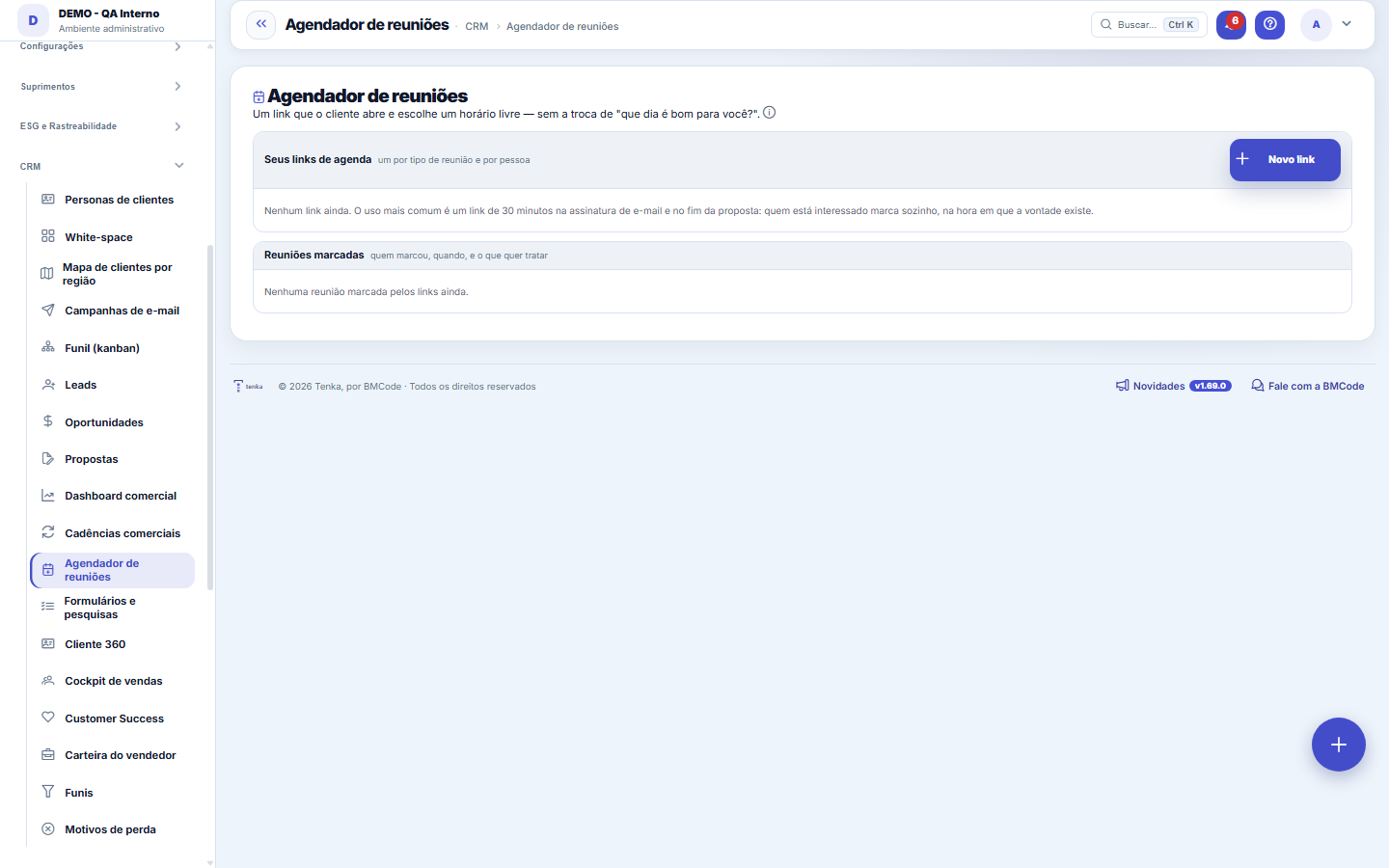Expand ESG e Rastreabilidade section
Viewport: 1389px width, 868px height.
[101, 126]
